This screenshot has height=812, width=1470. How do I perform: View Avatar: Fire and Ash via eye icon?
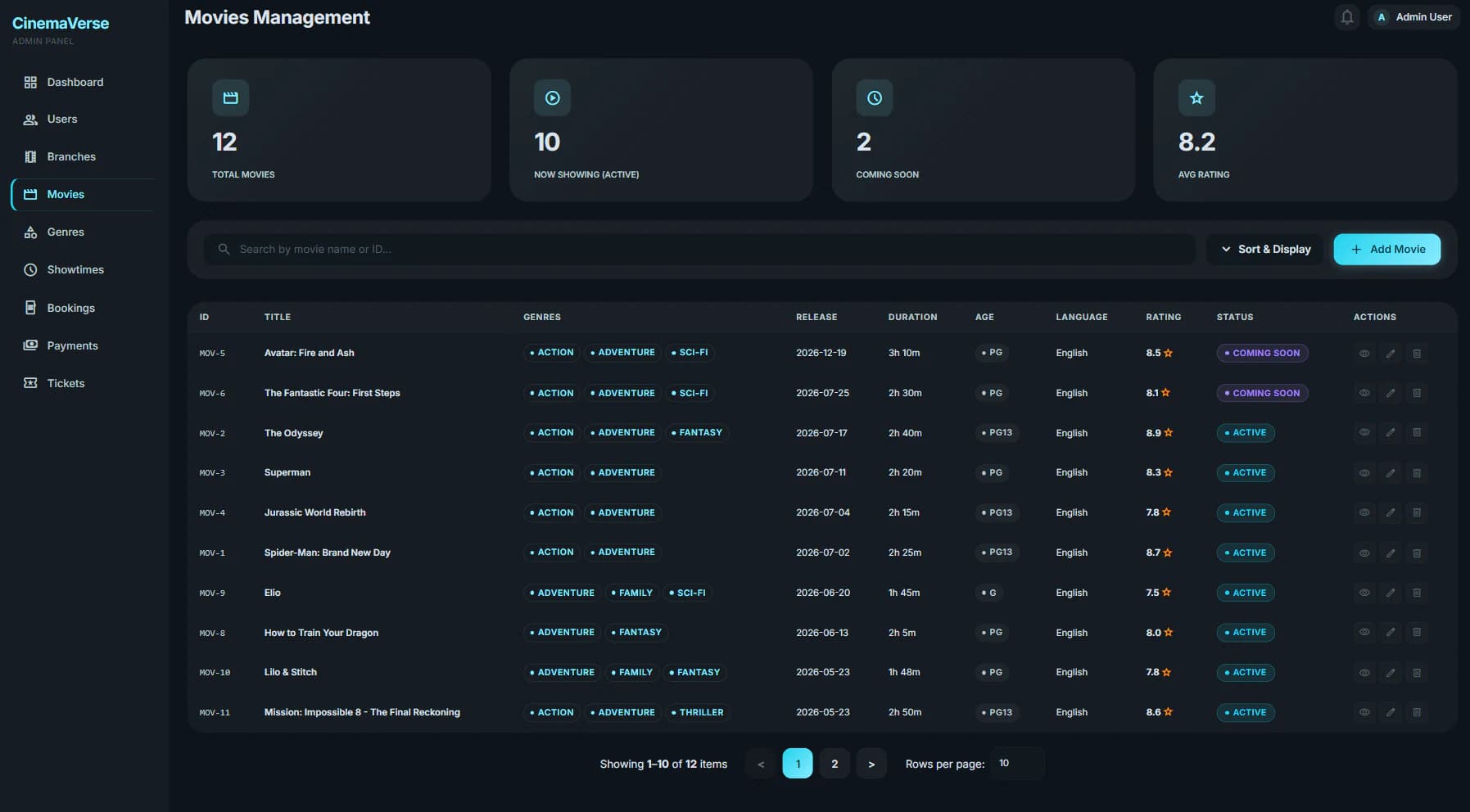click(1364, 354)
